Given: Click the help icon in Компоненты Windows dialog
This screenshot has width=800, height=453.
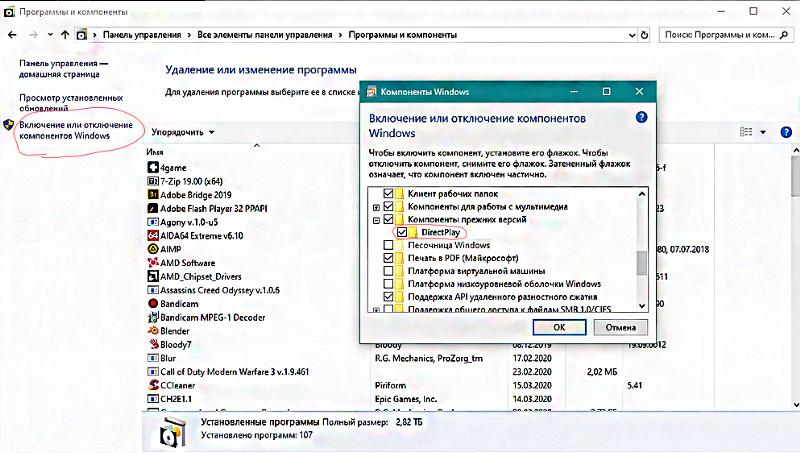Looking at the screenshot, I should click(x=641, y=117).
